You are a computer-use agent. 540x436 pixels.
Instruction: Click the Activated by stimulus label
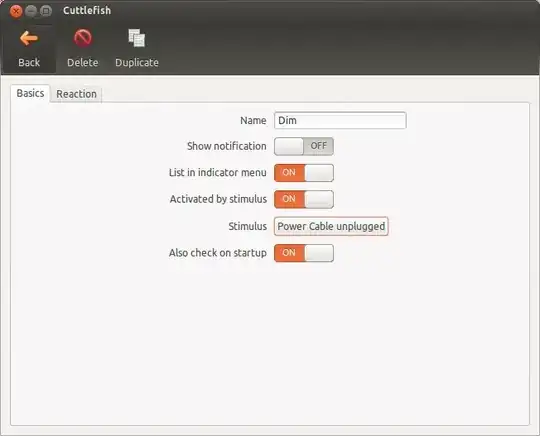coord(218,199)
